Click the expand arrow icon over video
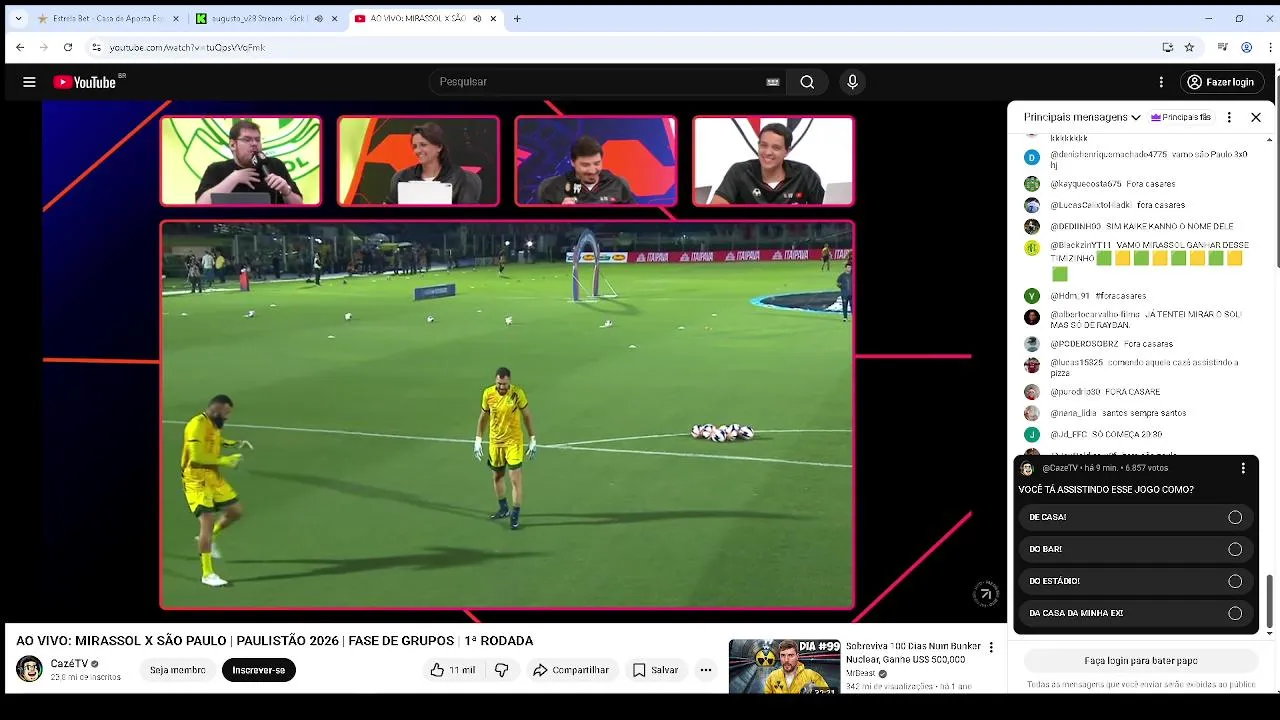1280x720 pixels. pos(985,594)
